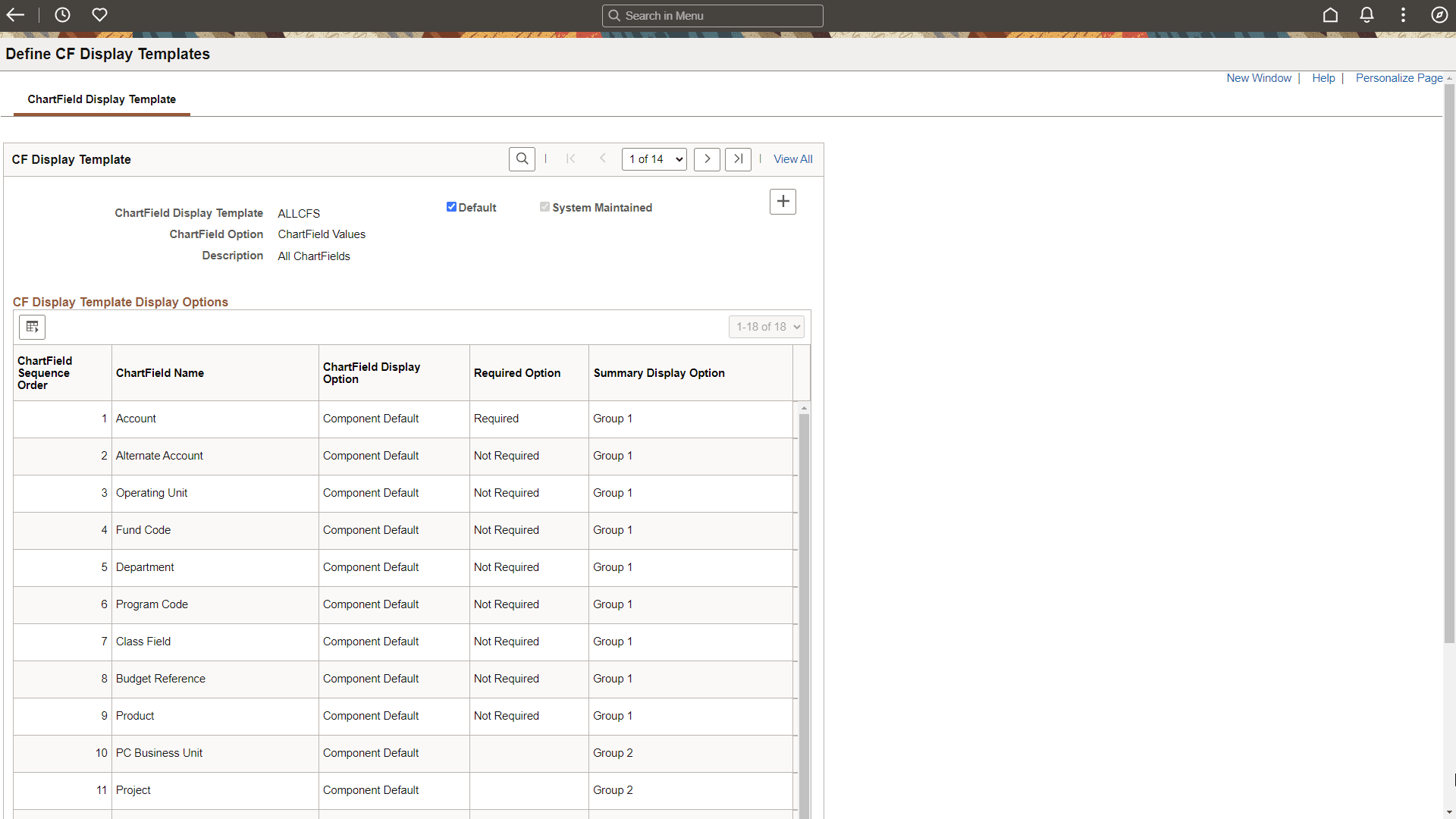Screen dimensions: 1456x819
Task: Go to next template row arrow
Action: click(707, 159)
